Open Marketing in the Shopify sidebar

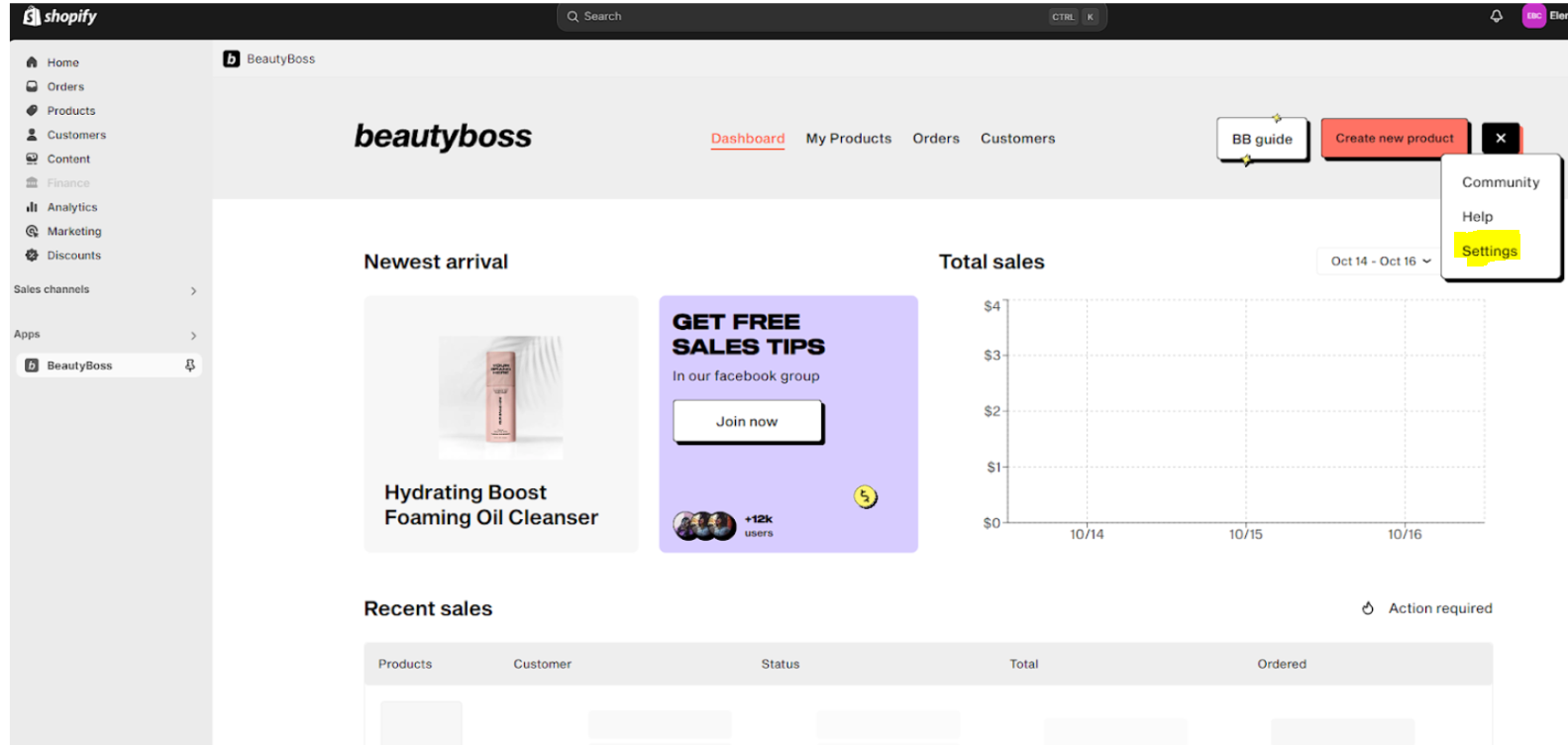point(74,231)
